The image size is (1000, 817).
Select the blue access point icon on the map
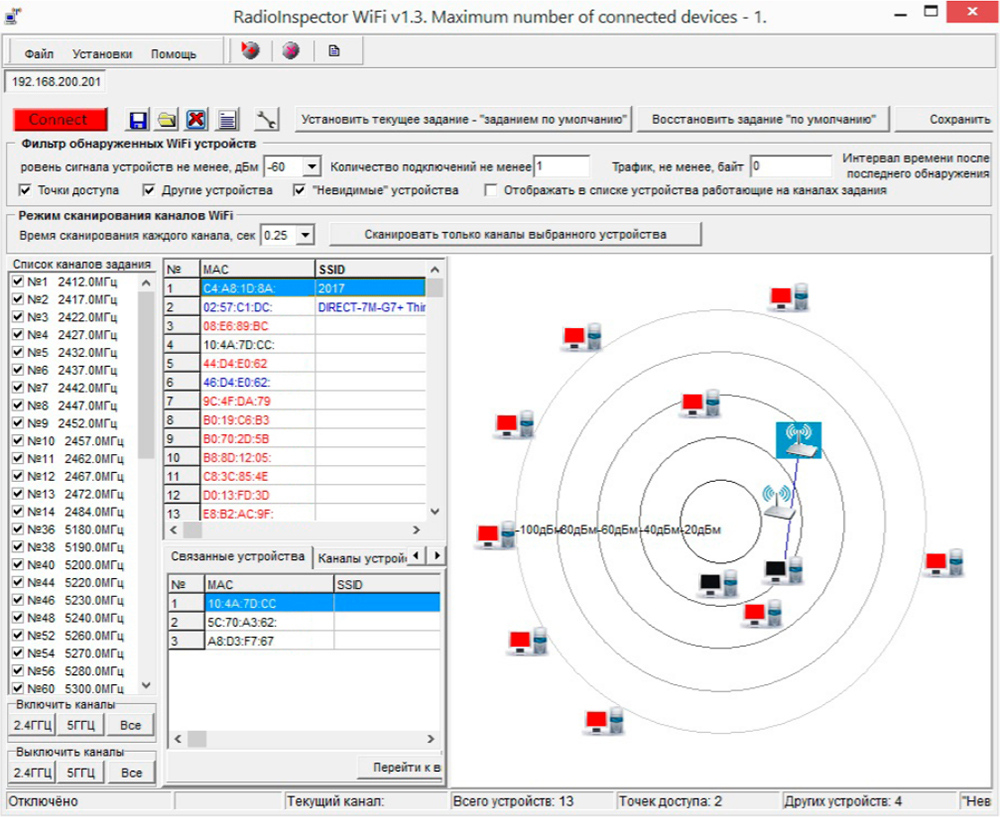pos(798,440)
